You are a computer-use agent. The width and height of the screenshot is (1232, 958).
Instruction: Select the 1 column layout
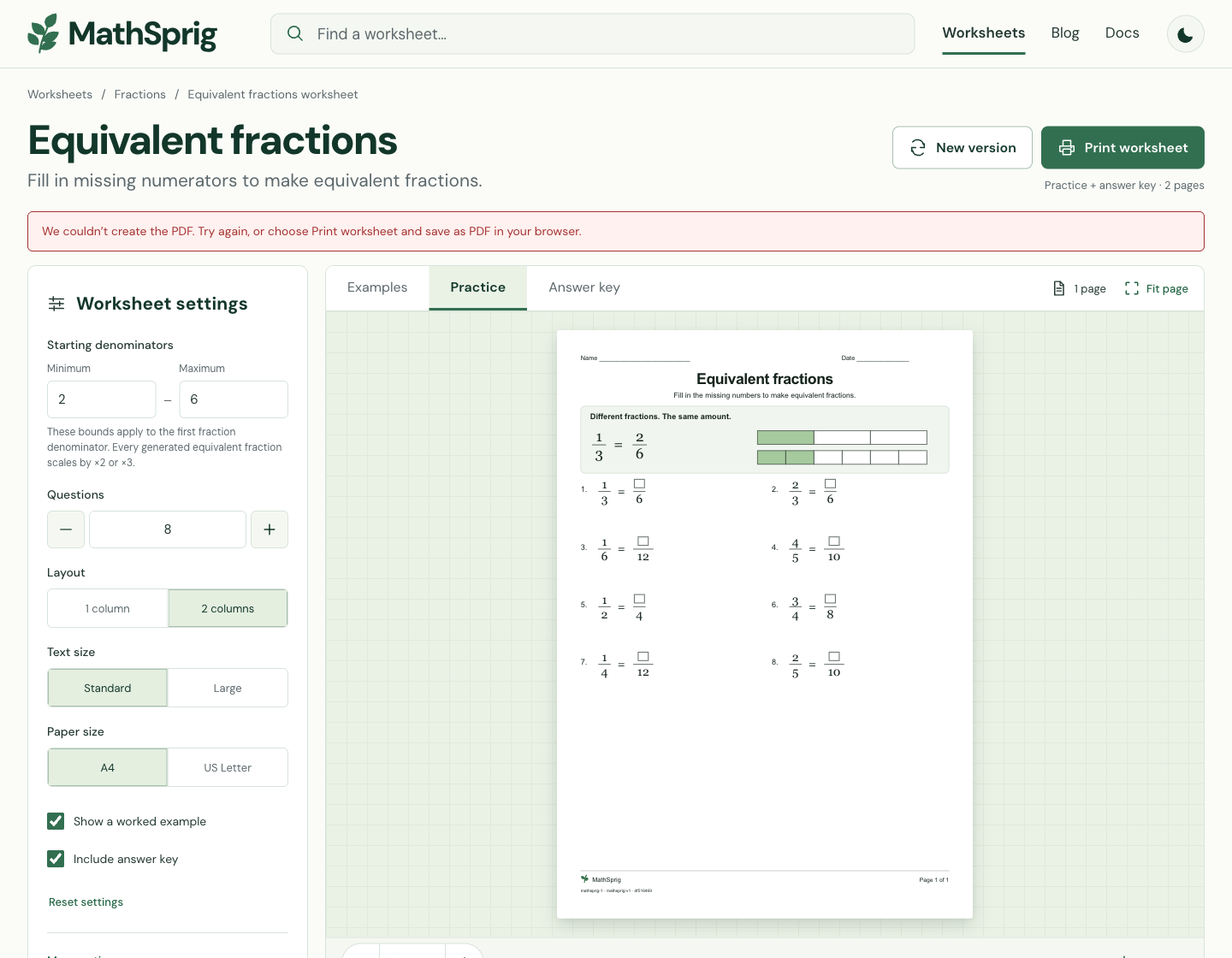[x=108, y=608]
